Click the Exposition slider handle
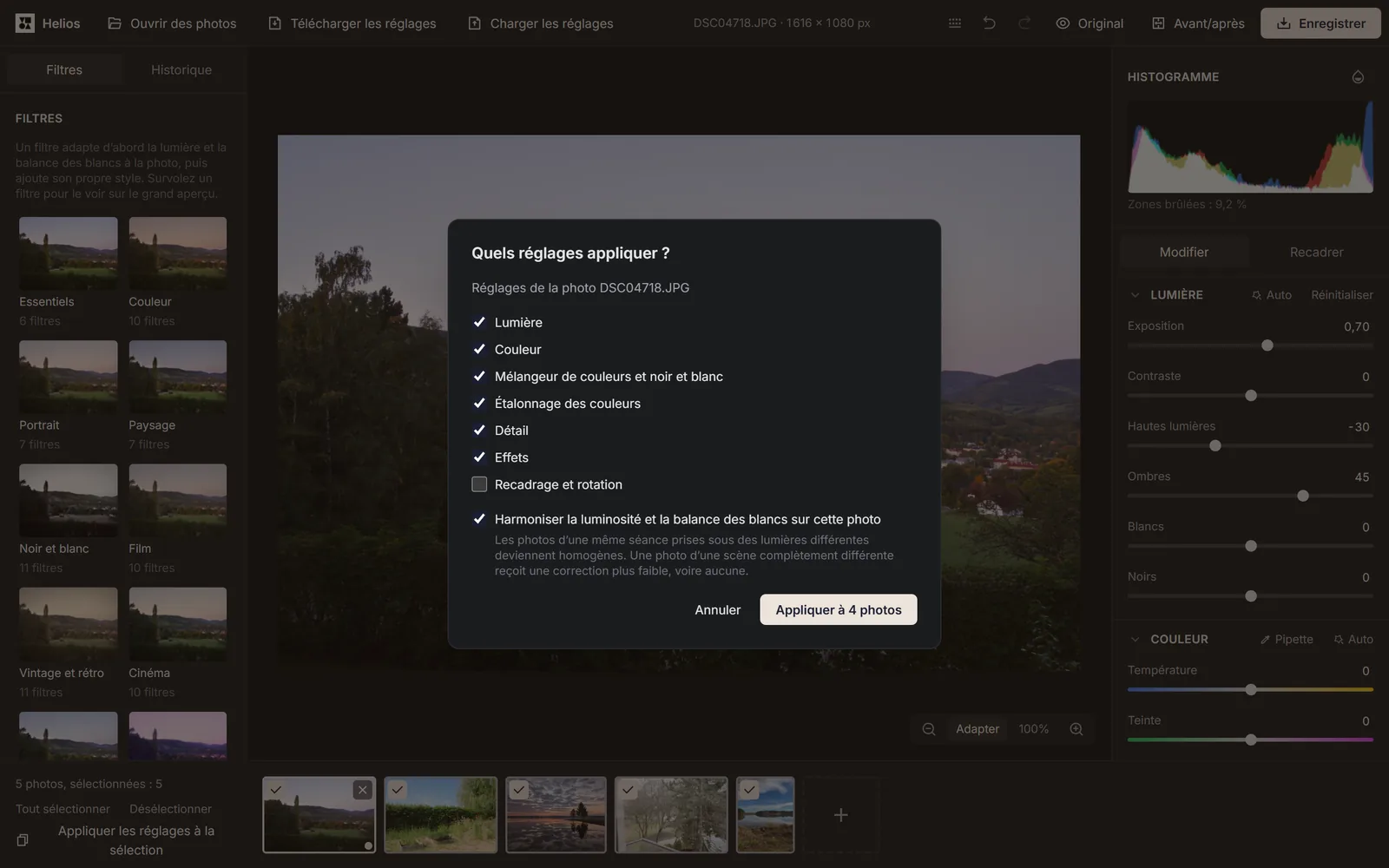 pos(1267,345)
